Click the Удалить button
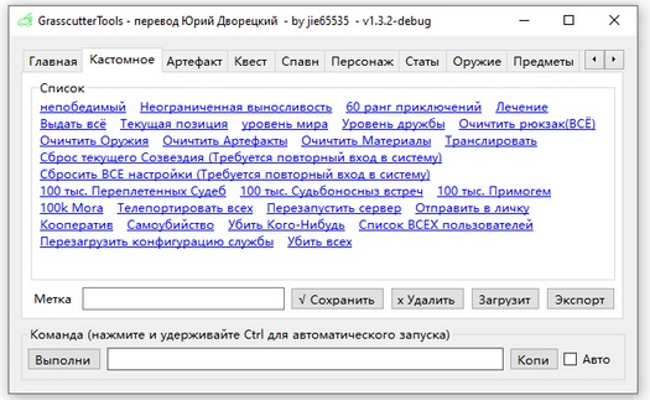Screen dimensions: 650x400 (427, 299)
